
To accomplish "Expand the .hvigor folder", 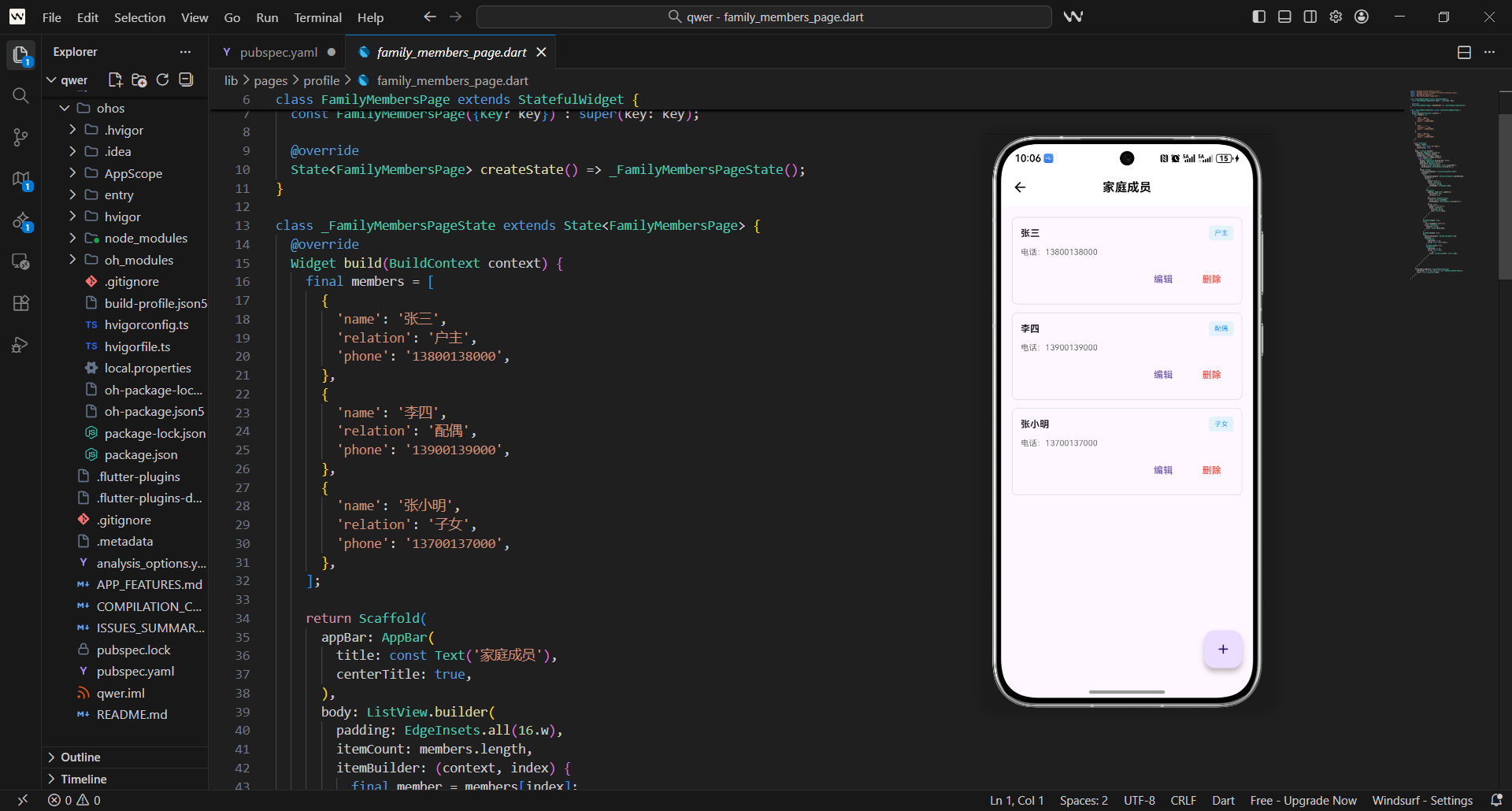I will [x=72, y=130].
